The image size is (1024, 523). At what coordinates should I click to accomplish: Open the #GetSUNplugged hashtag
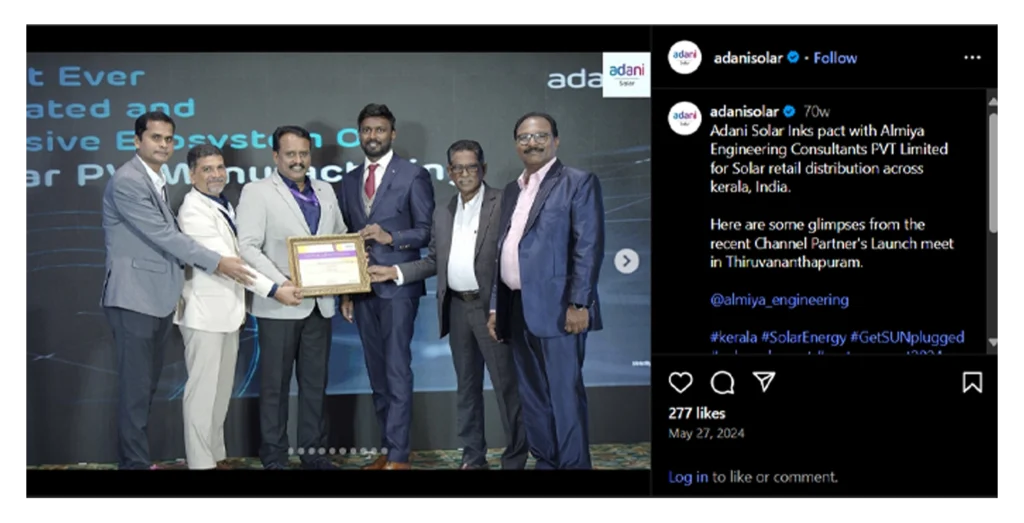[x=907, y=338]
